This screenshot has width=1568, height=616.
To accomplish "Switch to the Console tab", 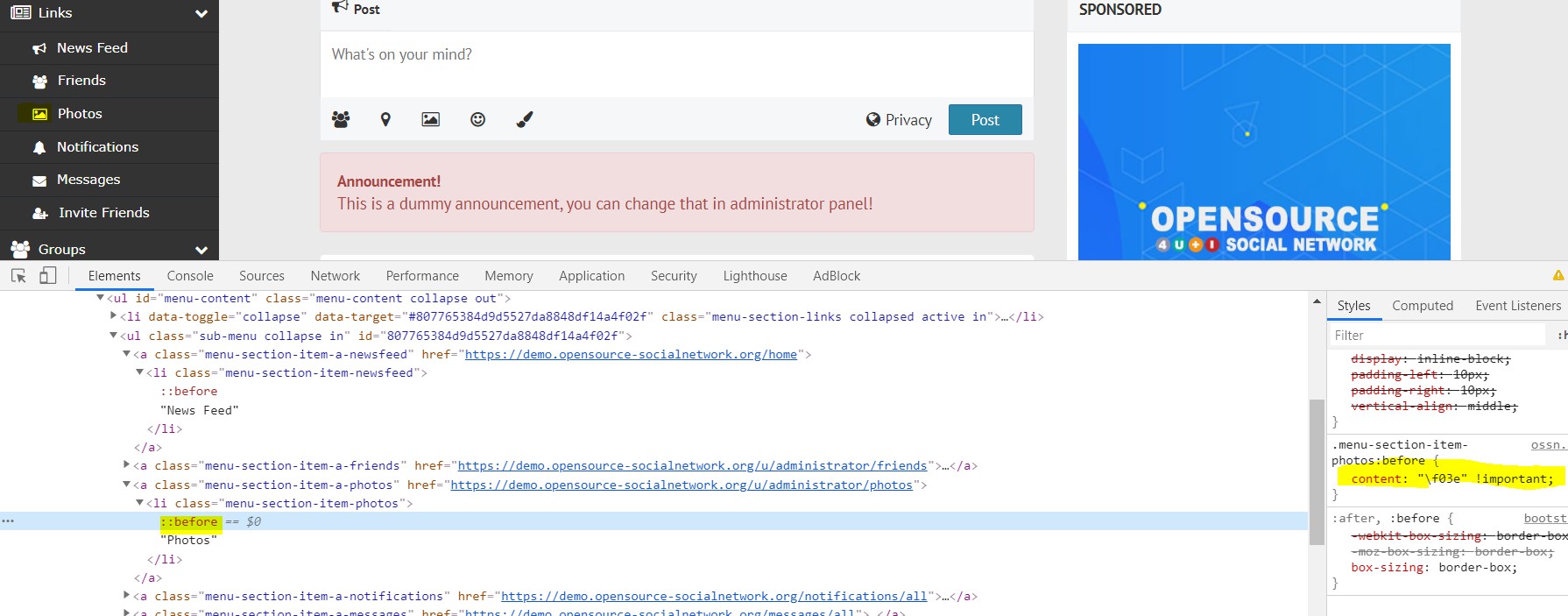I will pyautogui.click(x=190, y=276).
